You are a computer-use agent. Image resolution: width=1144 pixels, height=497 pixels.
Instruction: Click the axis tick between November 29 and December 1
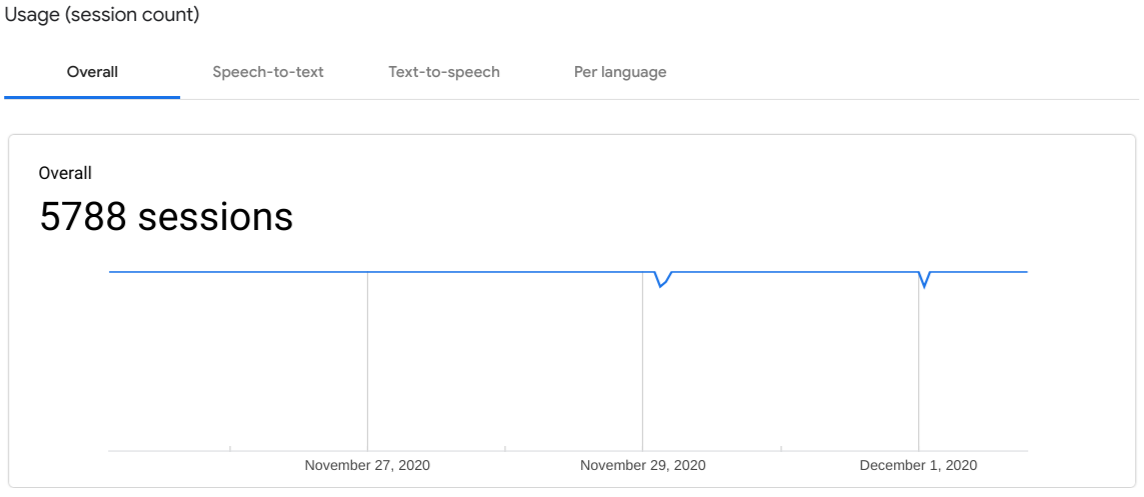click(781, 448)
